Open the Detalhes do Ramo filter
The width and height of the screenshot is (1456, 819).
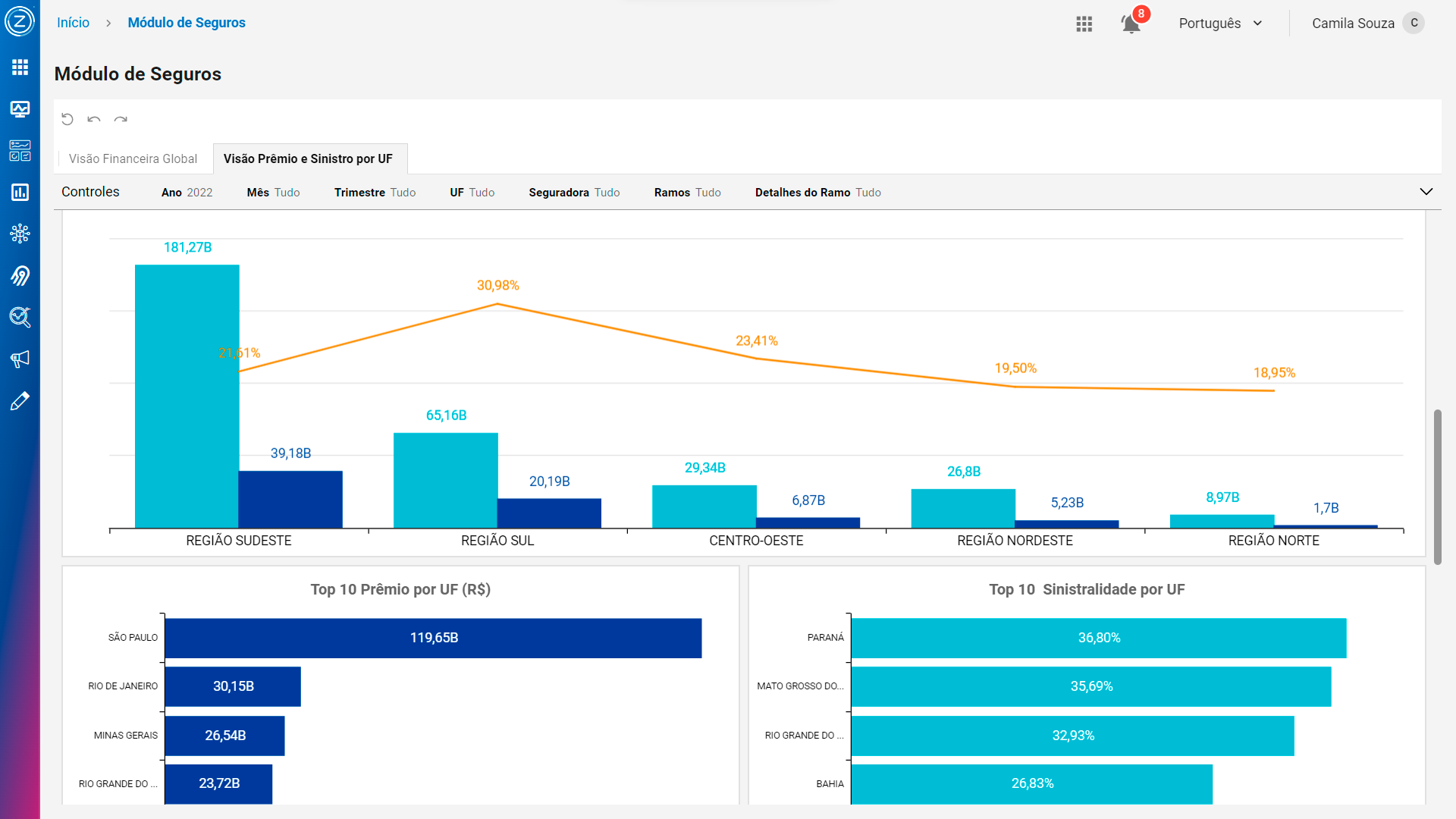tap(817, 193)
